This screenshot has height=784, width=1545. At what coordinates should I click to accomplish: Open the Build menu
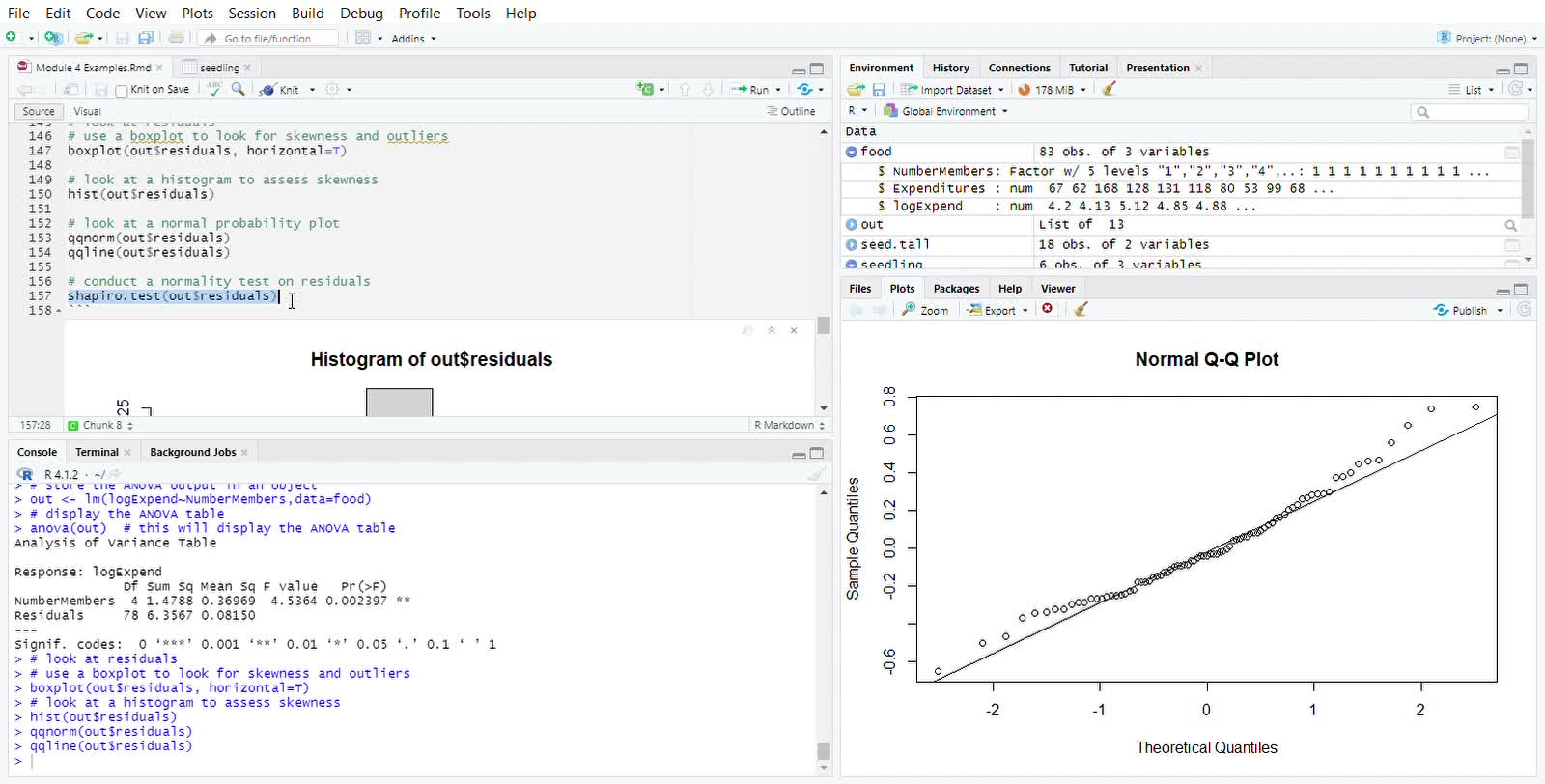pyautogui.click(x=308, y=13)
